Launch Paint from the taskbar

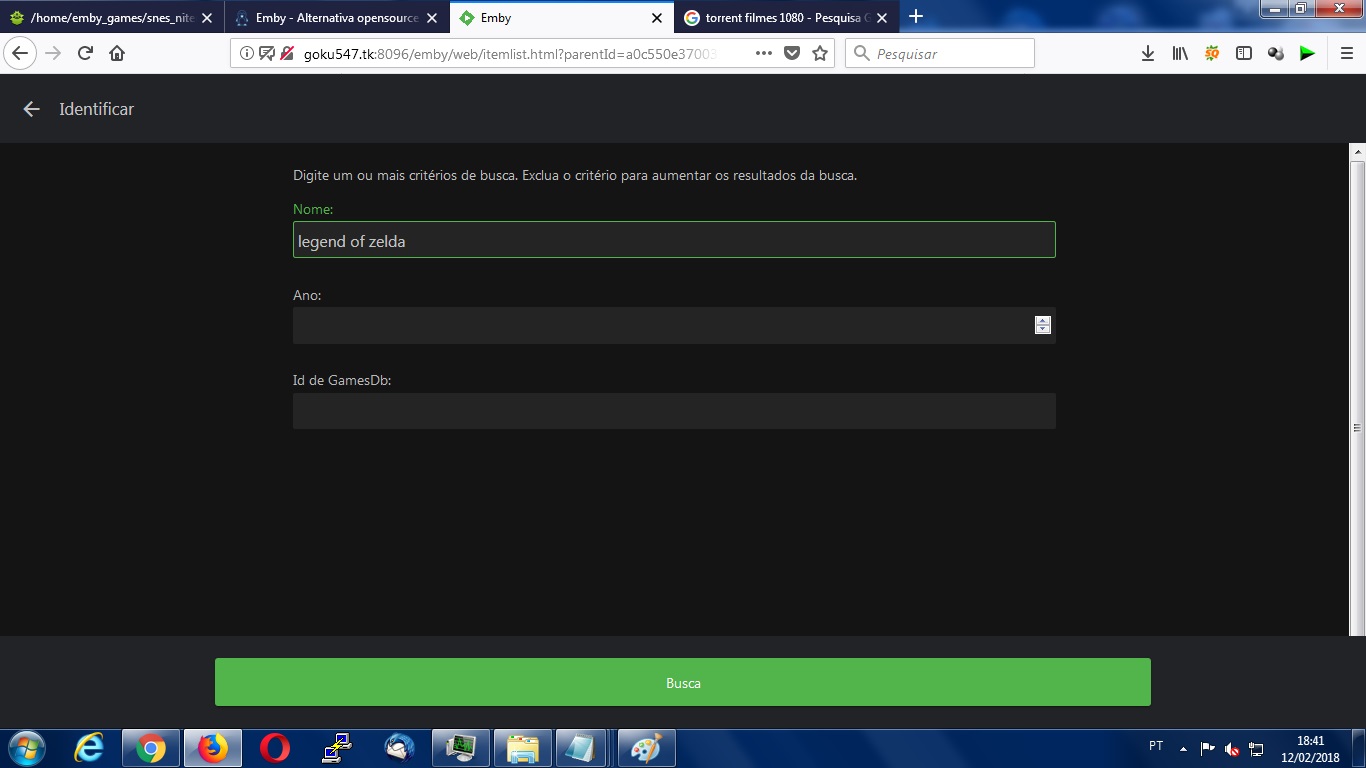(647, 748)
